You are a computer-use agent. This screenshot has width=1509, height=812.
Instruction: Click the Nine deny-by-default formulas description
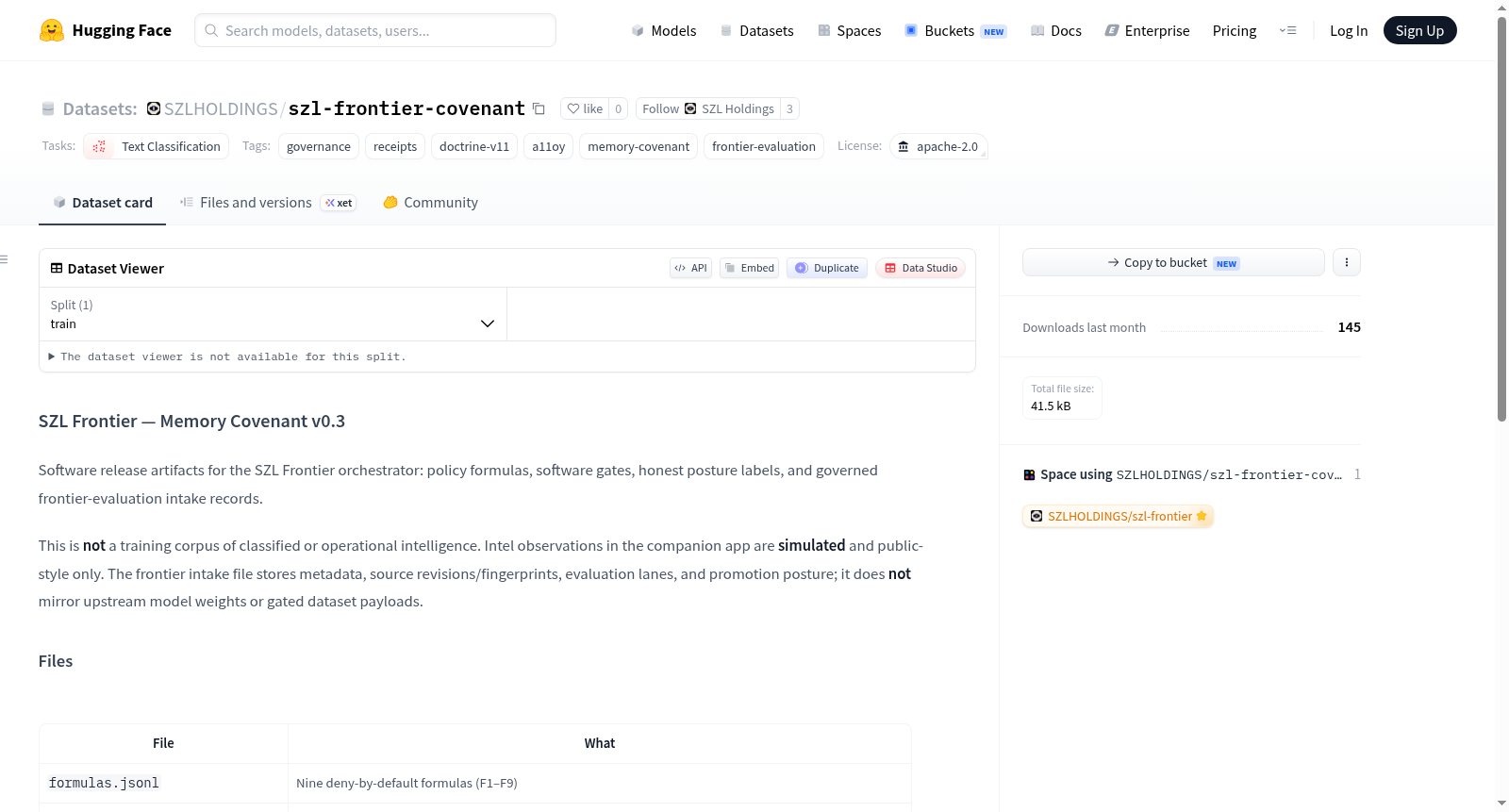pyautogui.click(x=406, y=783)
